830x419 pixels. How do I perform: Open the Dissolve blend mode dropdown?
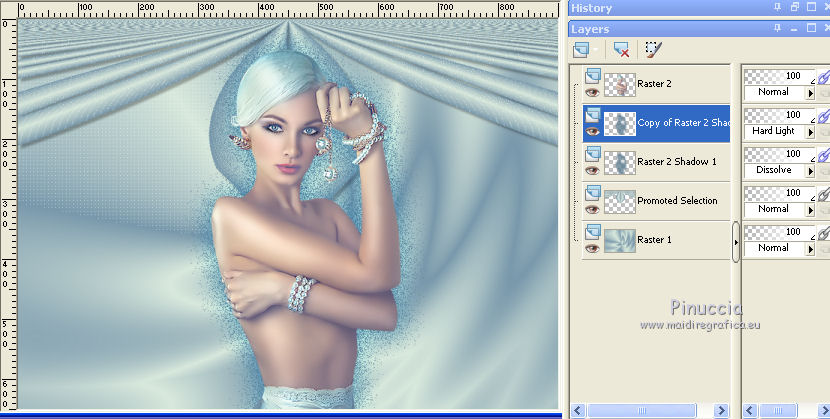pos(810,171)
